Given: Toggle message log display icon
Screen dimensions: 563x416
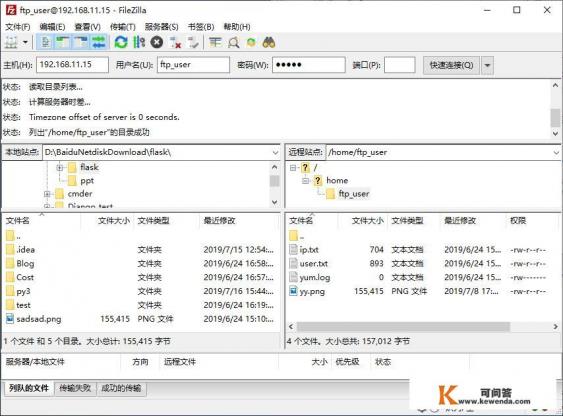Looking at the screenshot, I should tap(46, 42).
